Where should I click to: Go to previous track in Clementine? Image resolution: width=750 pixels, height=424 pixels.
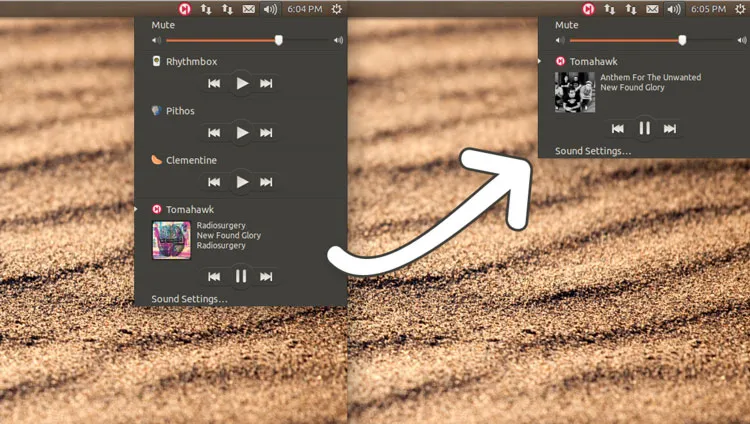[214, 182]
